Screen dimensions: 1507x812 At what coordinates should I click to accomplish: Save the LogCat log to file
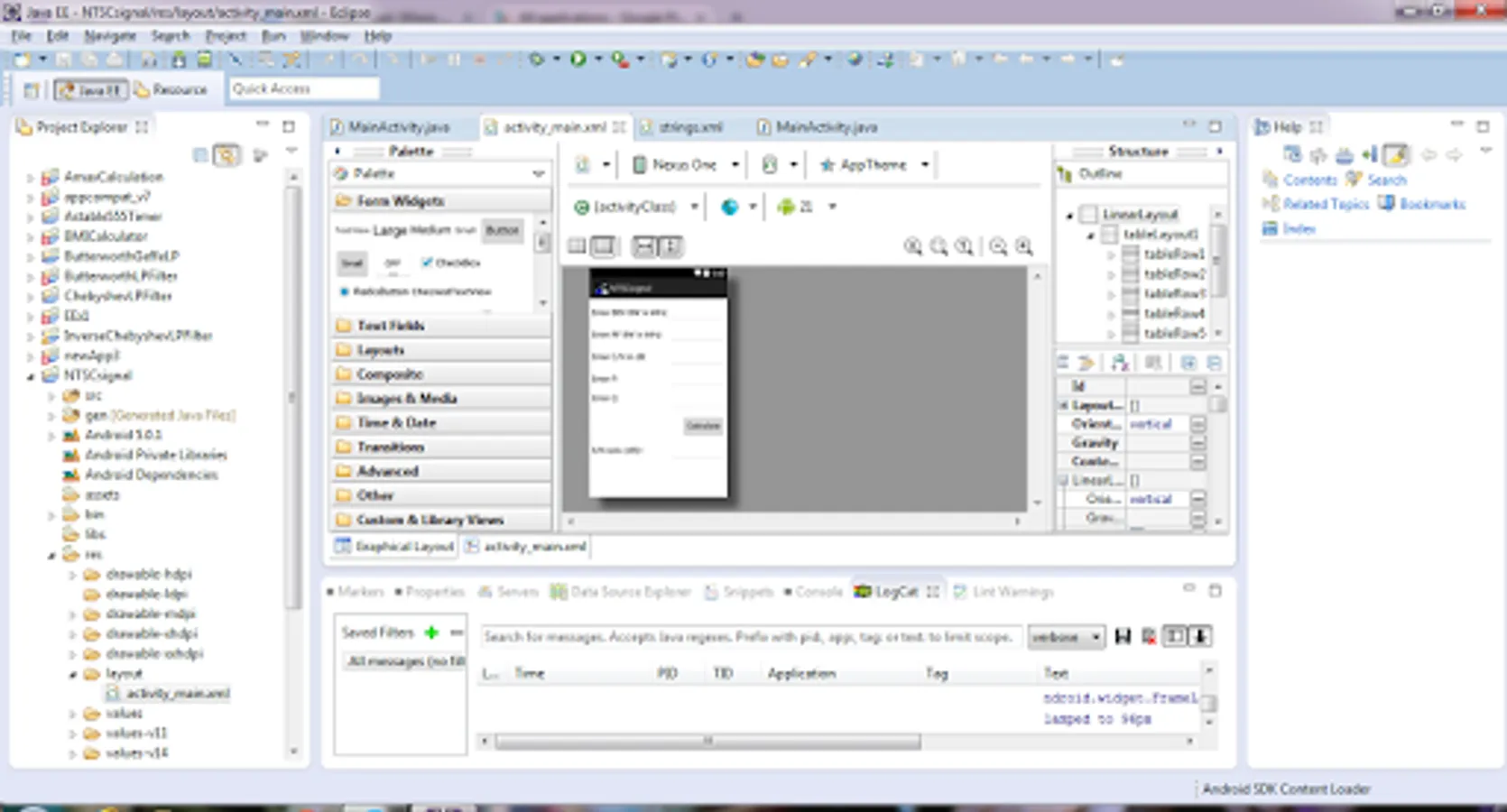[1123, 637]
